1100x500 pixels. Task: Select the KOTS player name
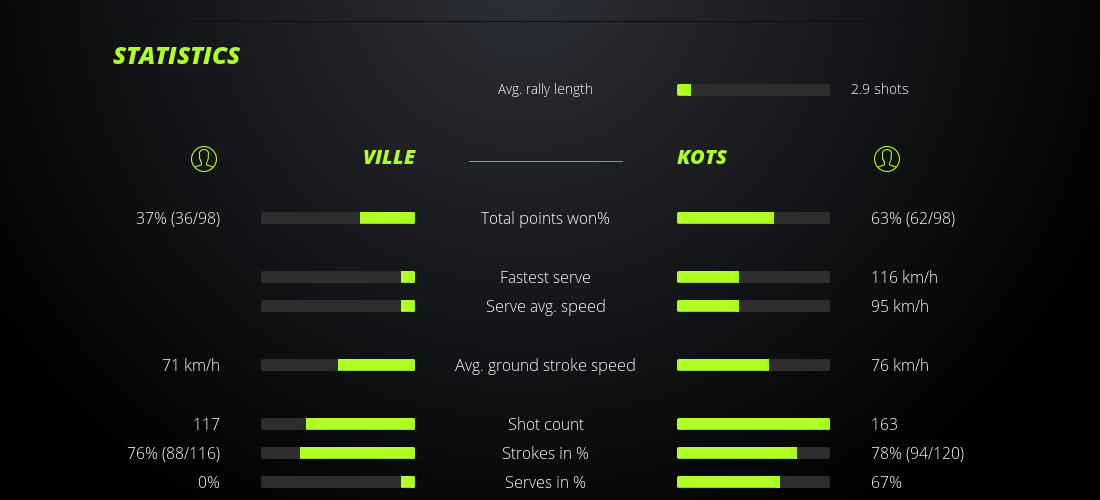point(702,157)
